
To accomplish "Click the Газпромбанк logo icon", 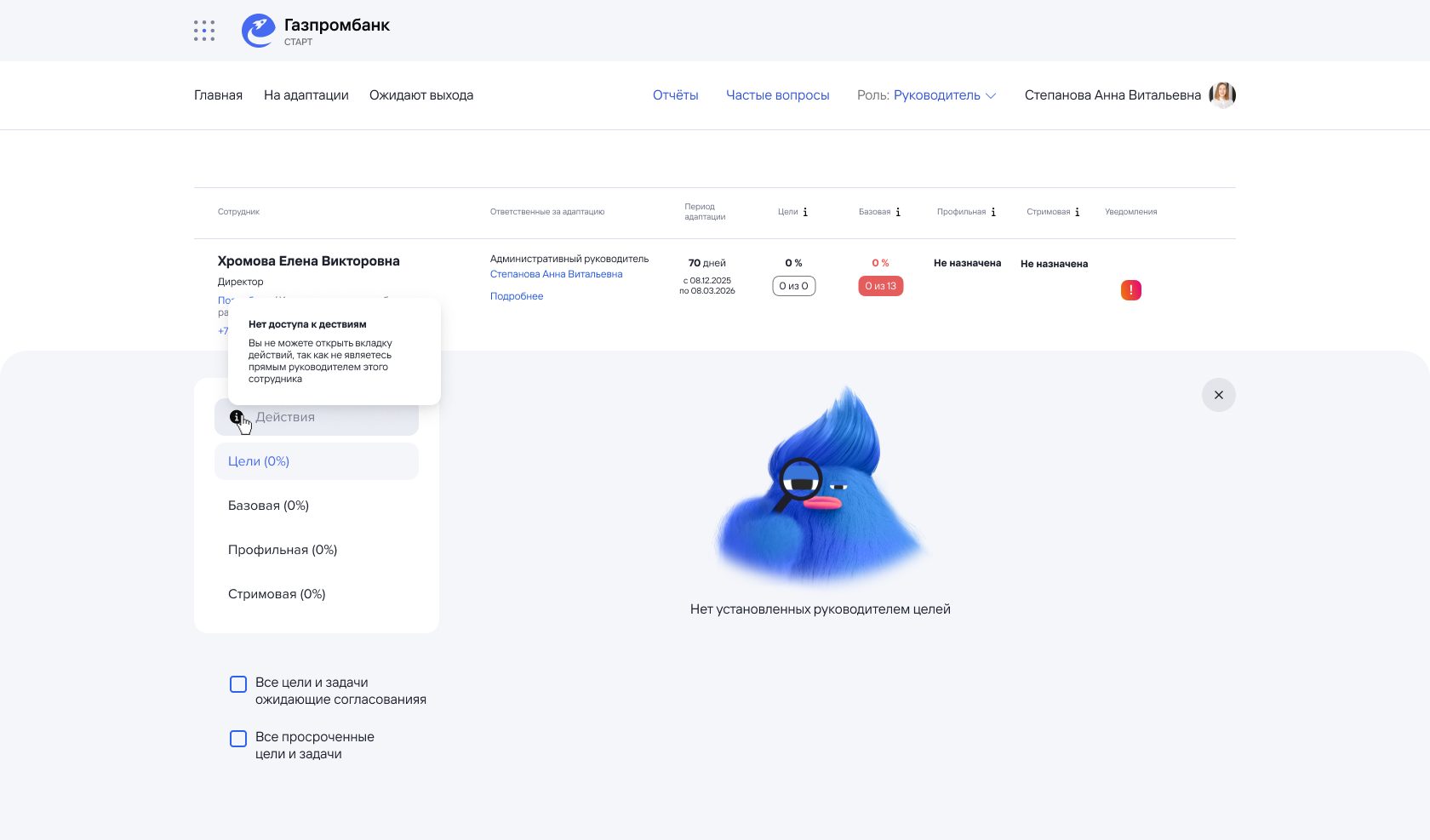I will pos(258,31).
